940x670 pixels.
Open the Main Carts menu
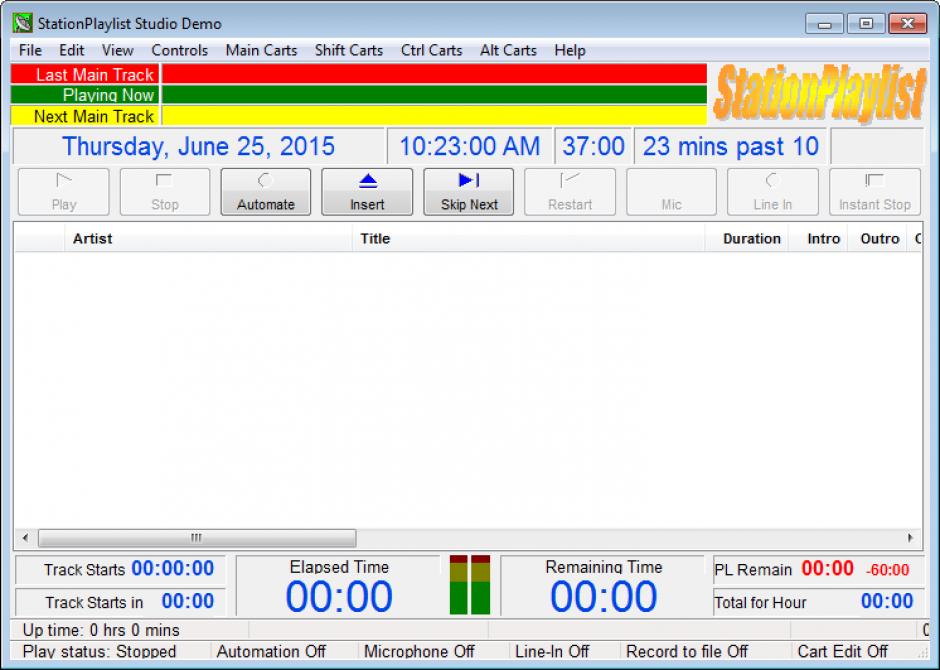(261, 50)
